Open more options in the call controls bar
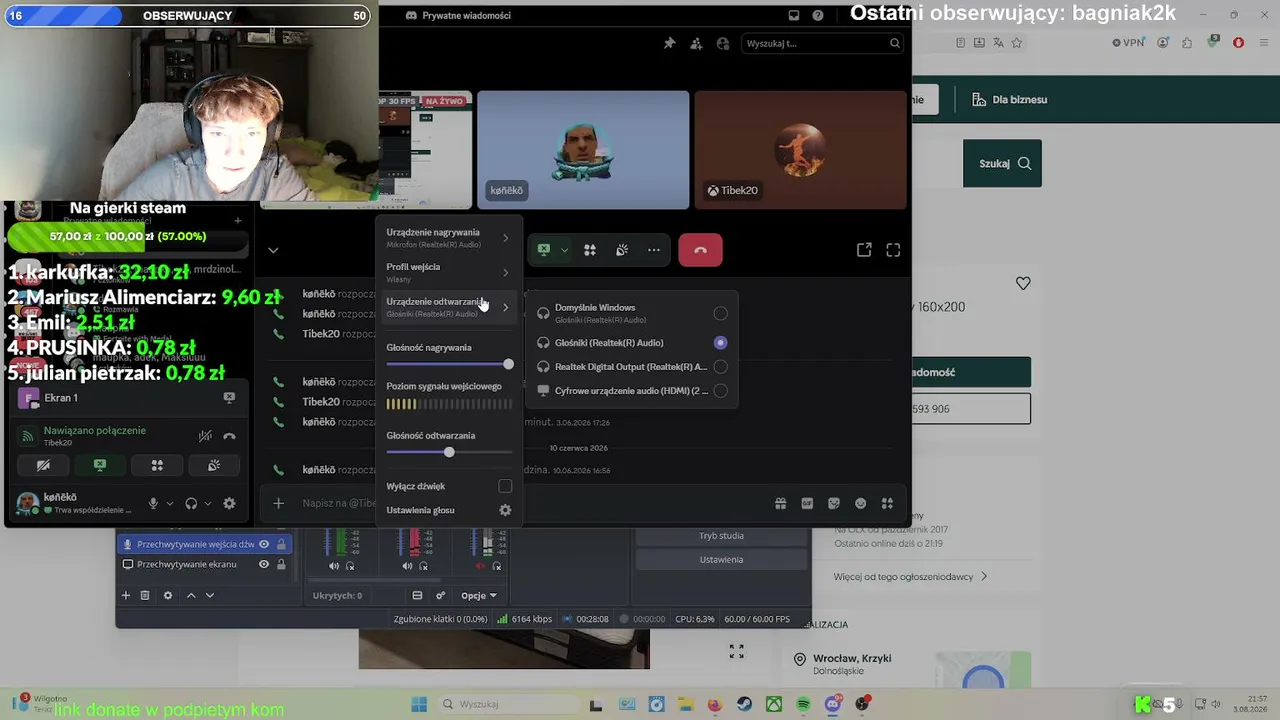1280x720 pixels. pos(654,250)
